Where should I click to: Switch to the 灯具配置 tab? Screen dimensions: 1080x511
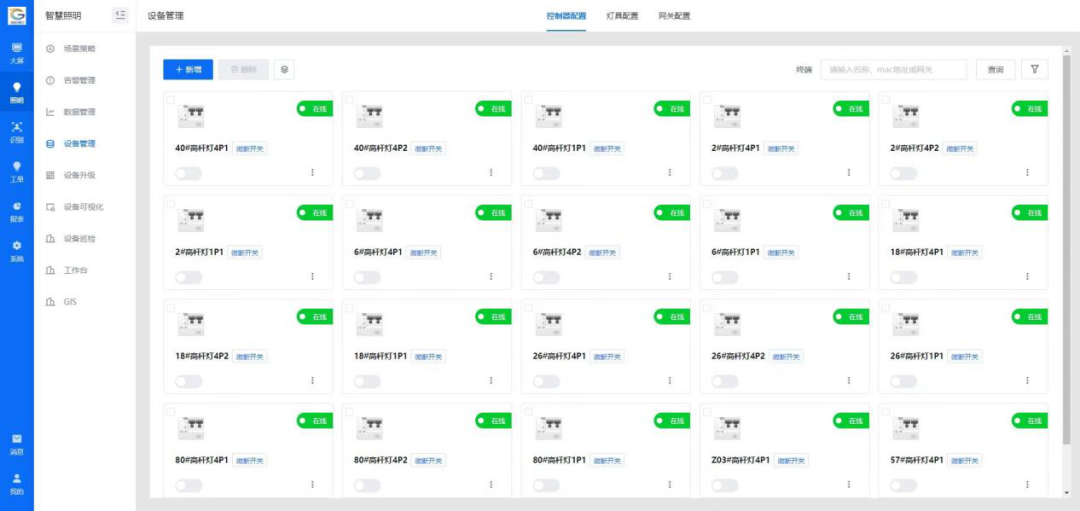[x=622, y=16]
